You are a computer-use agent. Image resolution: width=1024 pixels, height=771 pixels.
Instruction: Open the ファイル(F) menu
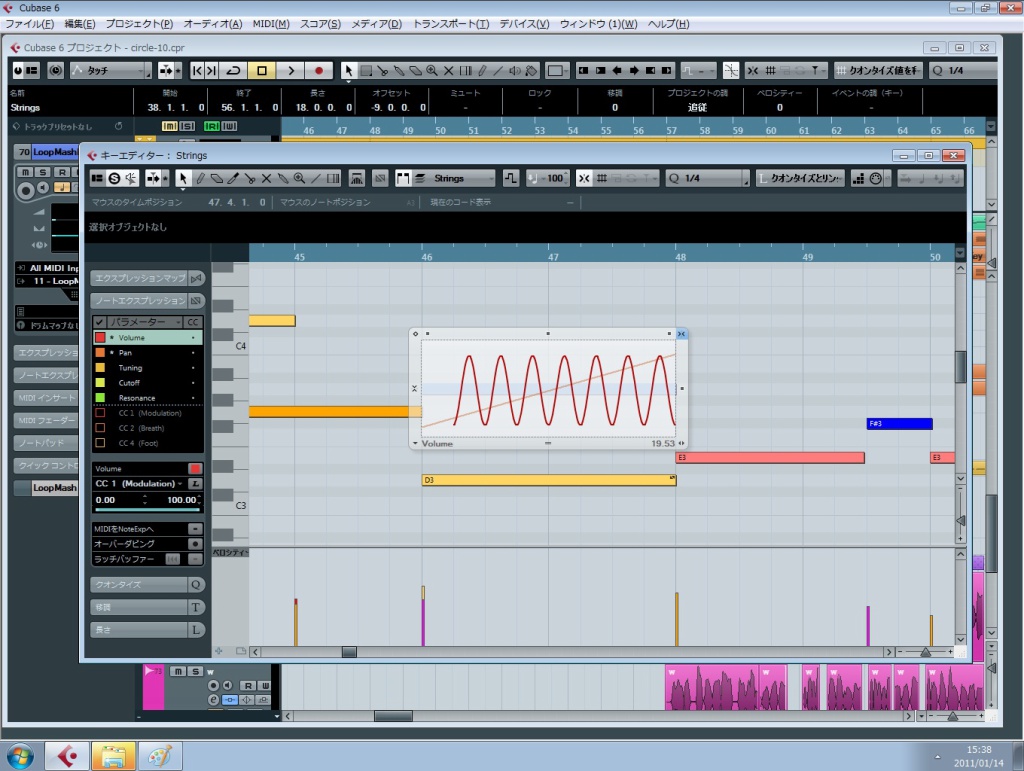tap(29, 24)
